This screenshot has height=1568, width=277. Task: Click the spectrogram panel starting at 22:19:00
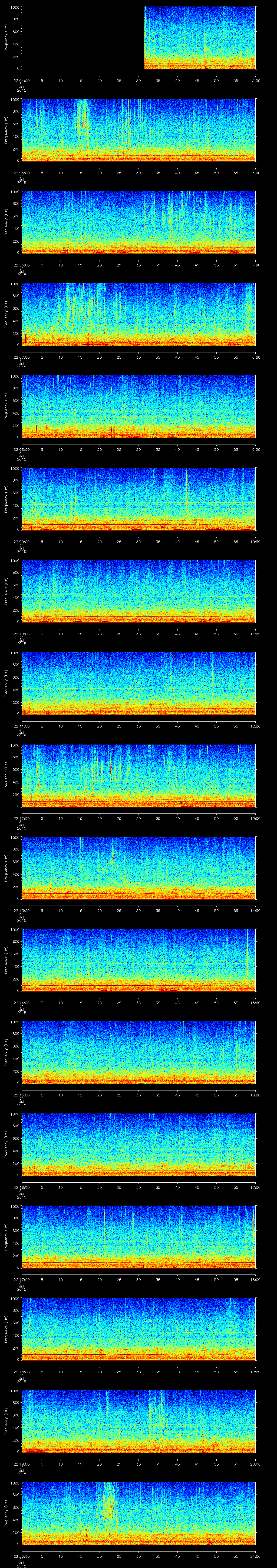138,1421
